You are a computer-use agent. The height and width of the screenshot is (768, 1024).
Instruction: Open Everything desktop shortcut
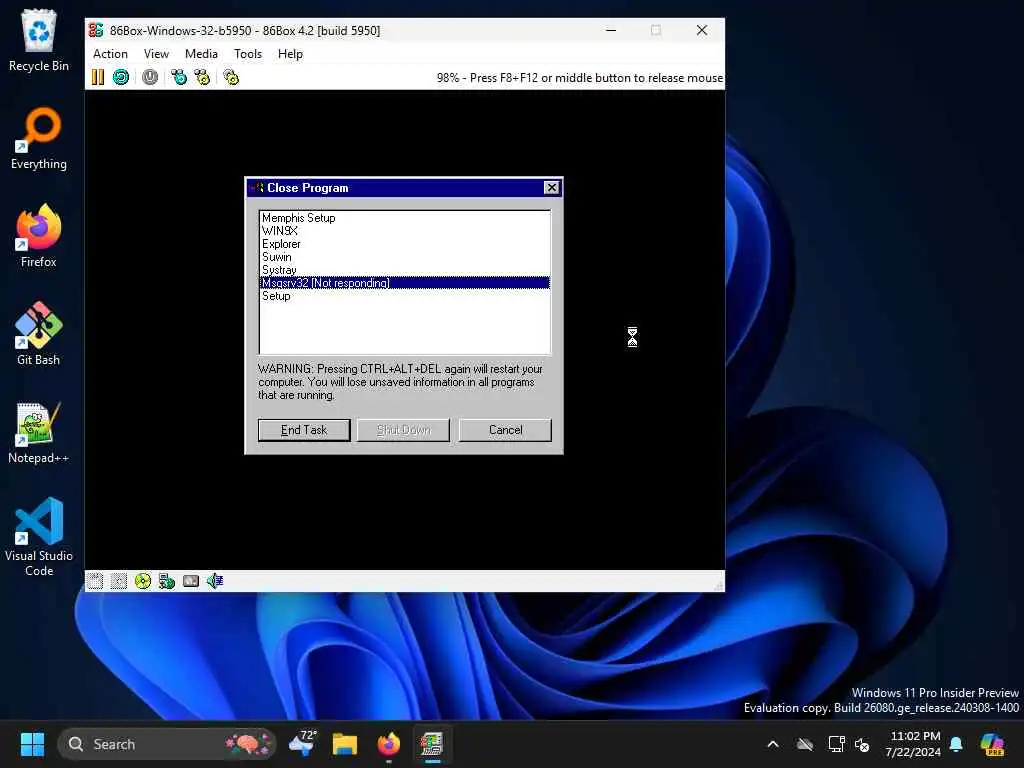point(39,138)
